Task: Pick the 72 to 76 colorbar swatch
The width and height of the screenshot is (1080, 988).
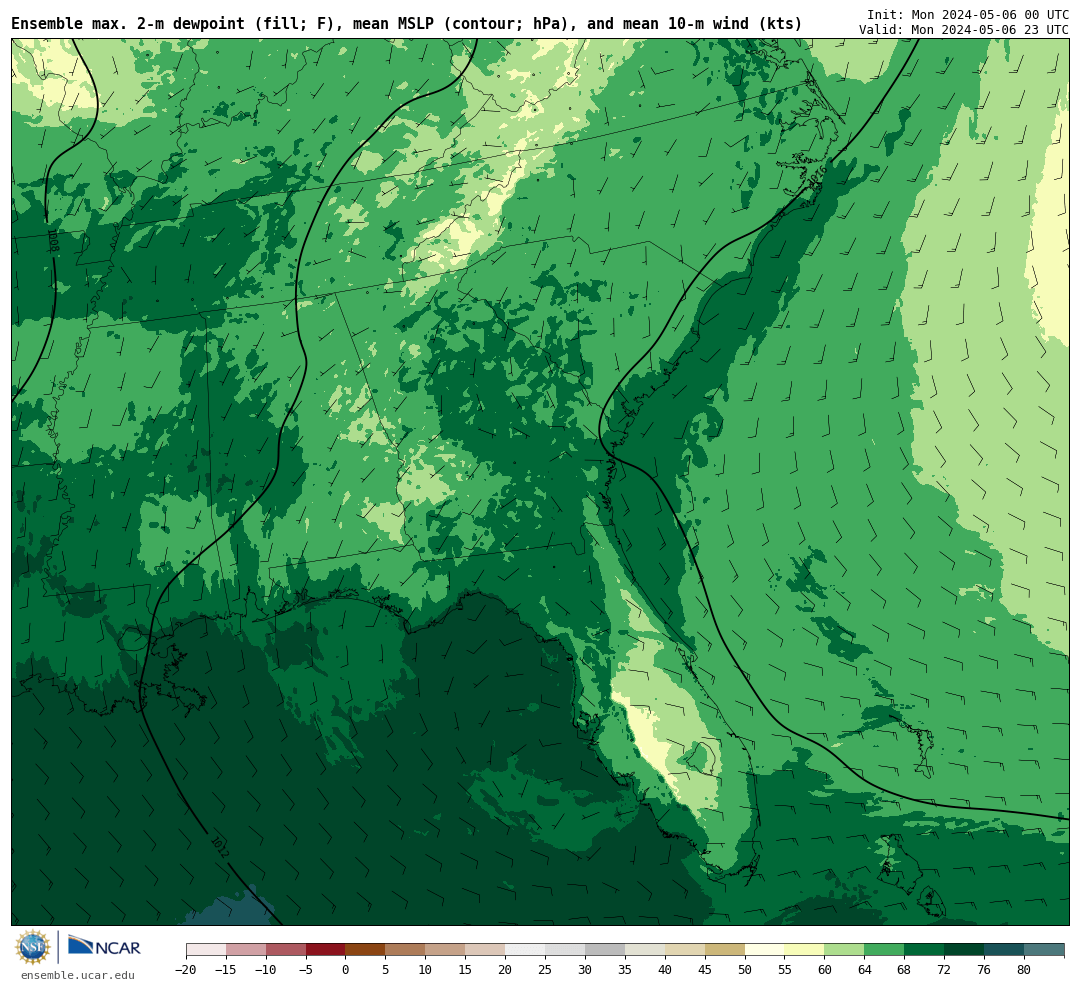Action: click(x=965, y=950)
